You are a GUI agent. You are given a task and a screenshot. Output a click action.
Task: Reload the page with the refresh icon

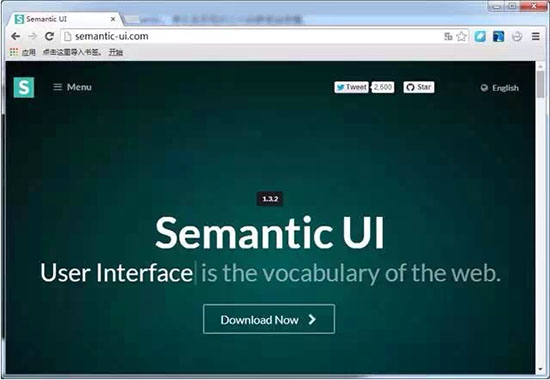49,36
